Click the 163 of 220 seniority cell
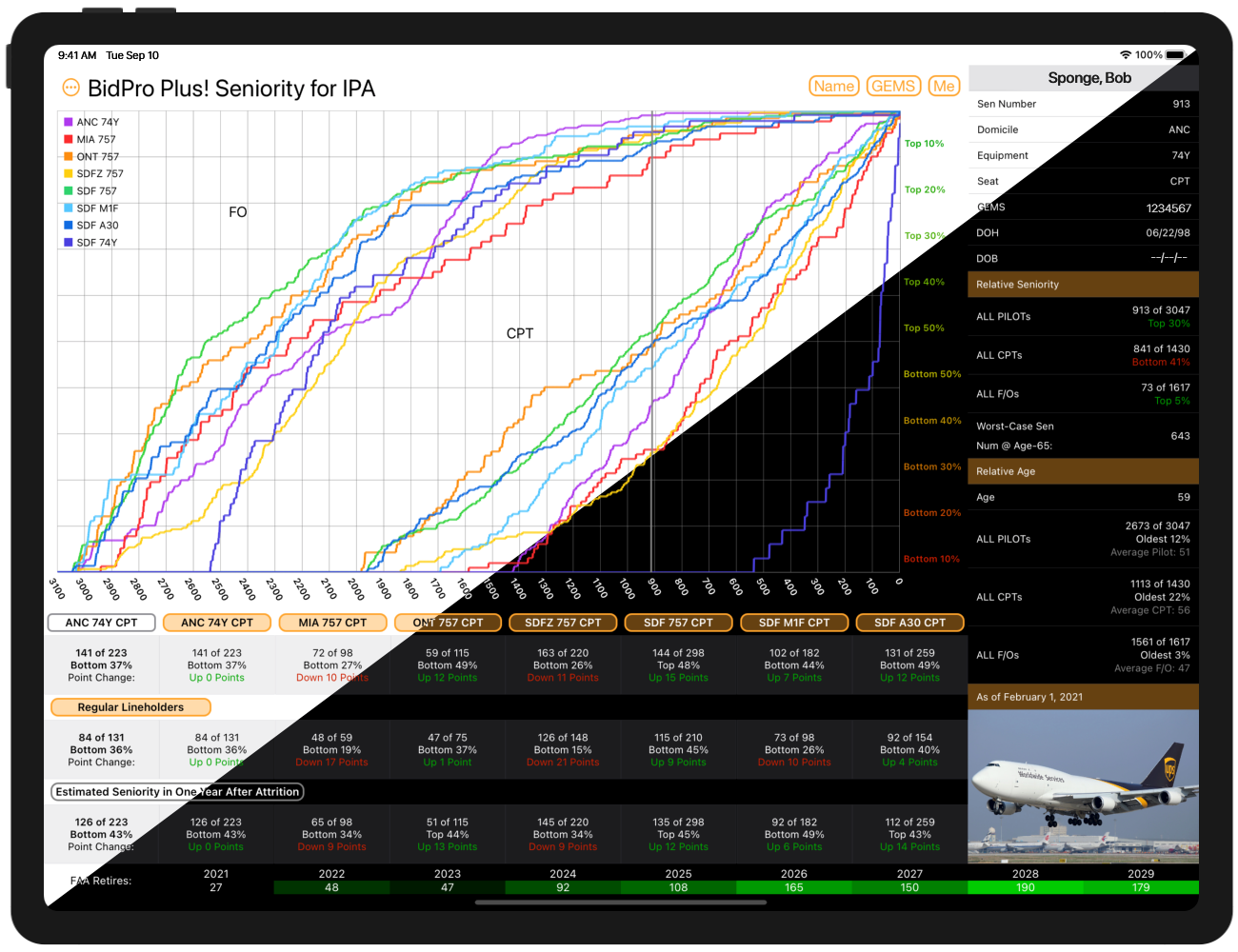 (563, 665)
